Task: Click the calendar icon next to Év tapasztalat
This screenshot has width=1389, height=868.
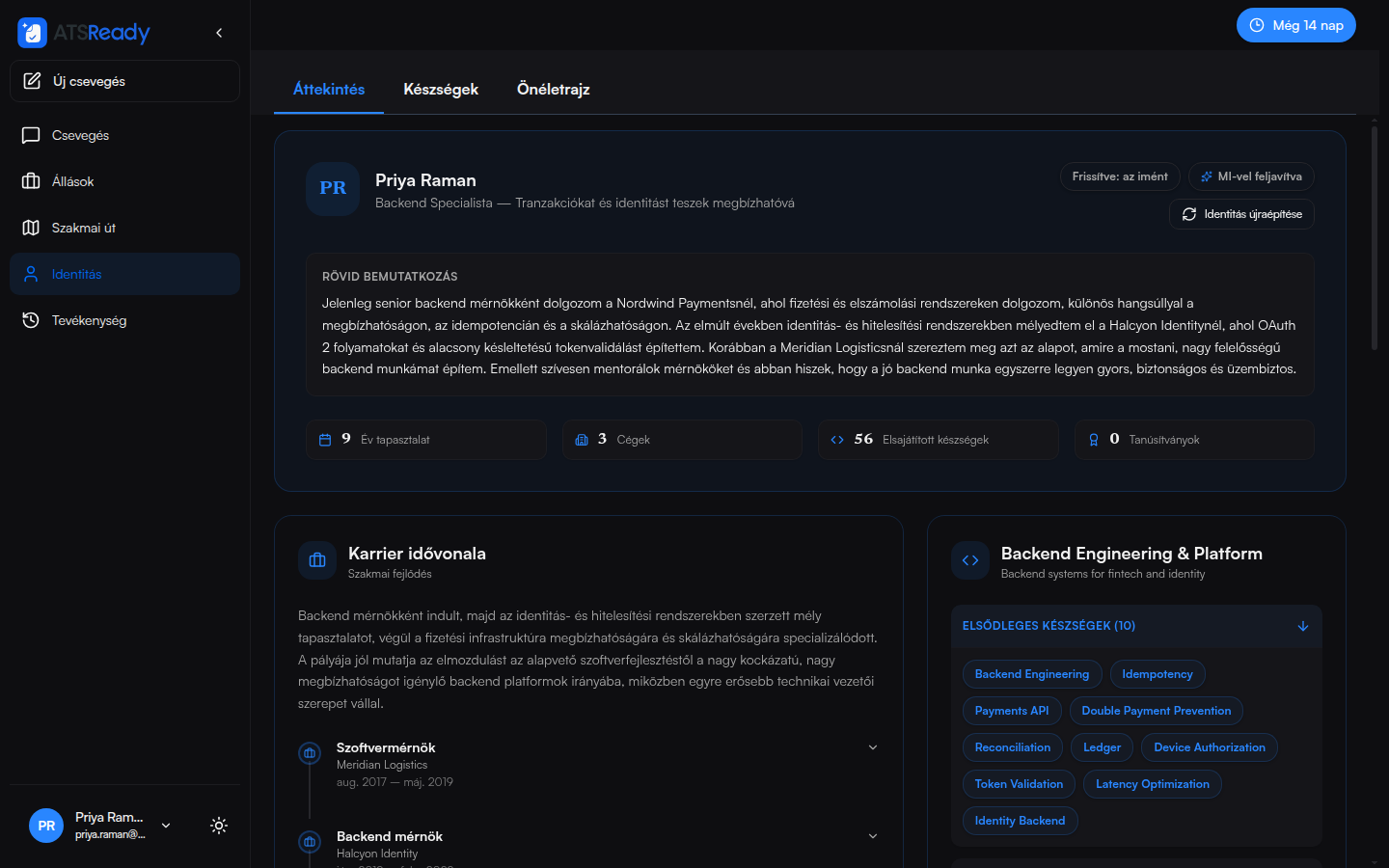Action: [325, 440]
